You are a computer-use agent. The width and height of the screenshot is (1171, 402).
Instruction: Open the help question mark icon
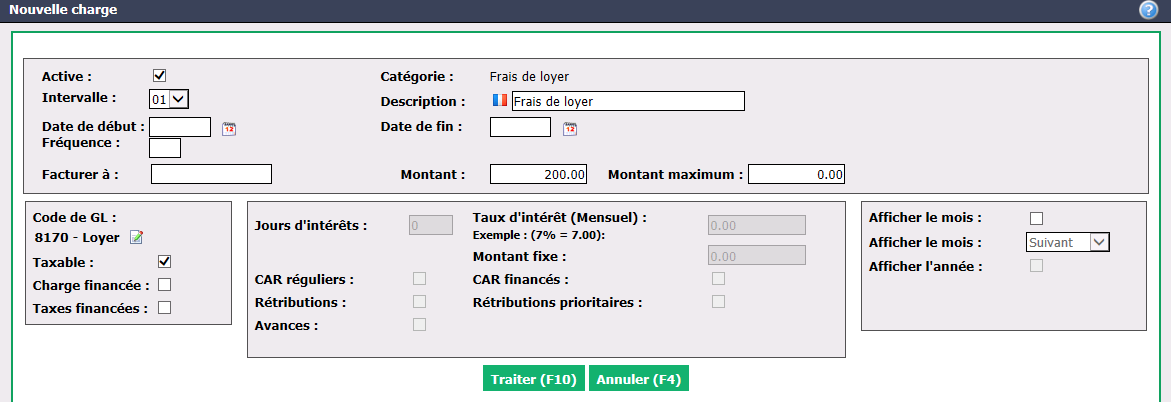(1147, 10)
